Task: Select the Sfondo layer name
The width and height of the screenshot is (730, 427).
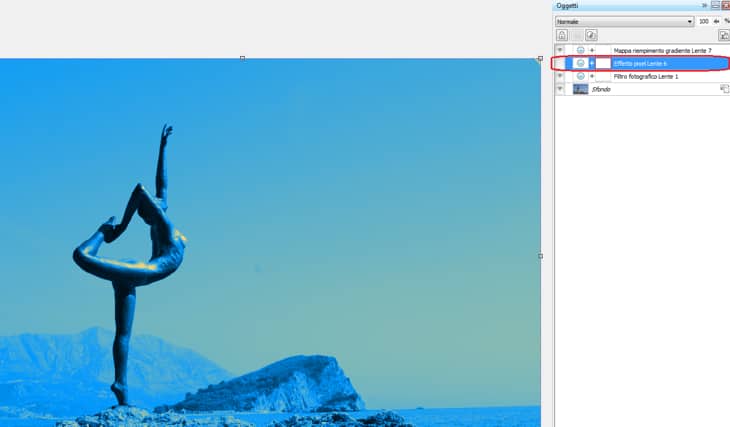Action: click(600, 89)
